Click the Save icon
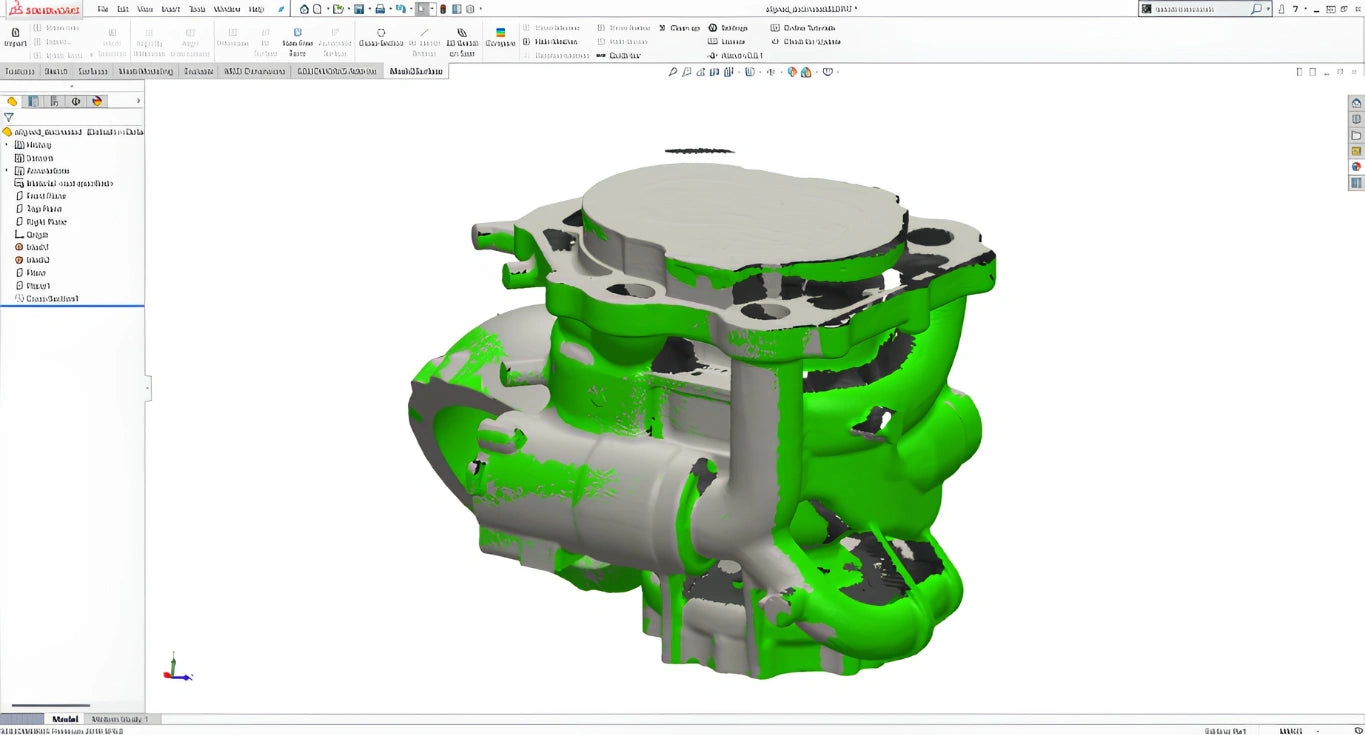Screen dimensions: 1365x735 coord(359,9)
